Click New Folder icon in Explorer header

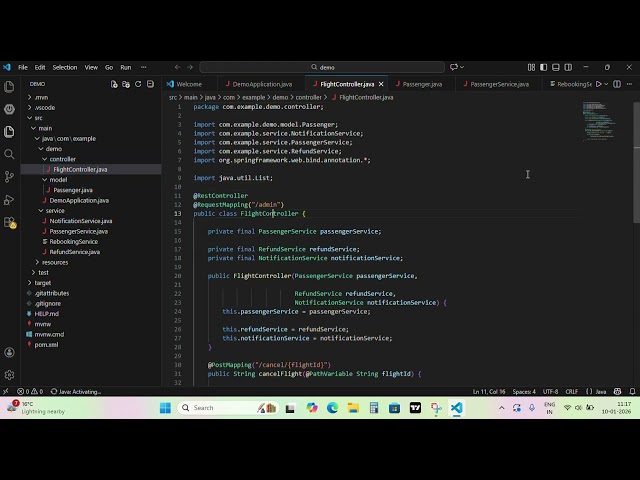pyautogui.click(x=126, y=84)
